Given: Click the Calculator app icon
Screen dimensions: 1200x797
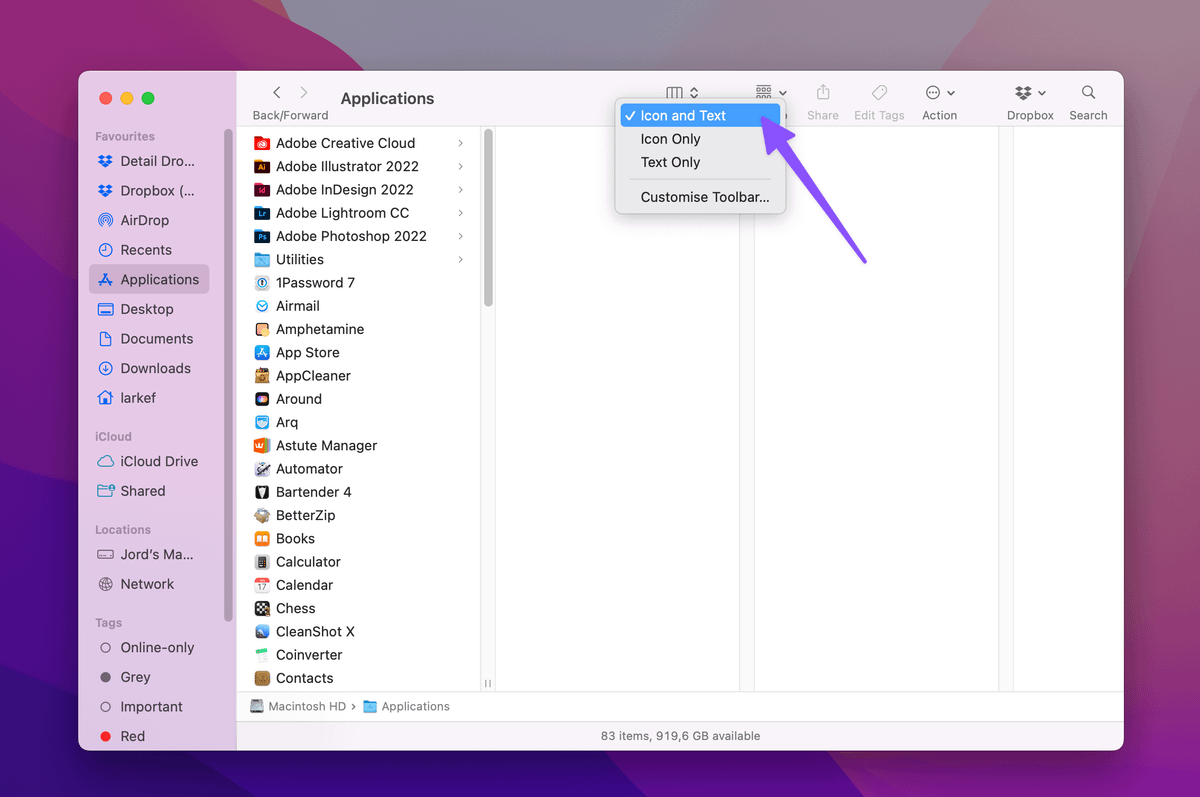Looking at the screenshot, I should point(262,562).
